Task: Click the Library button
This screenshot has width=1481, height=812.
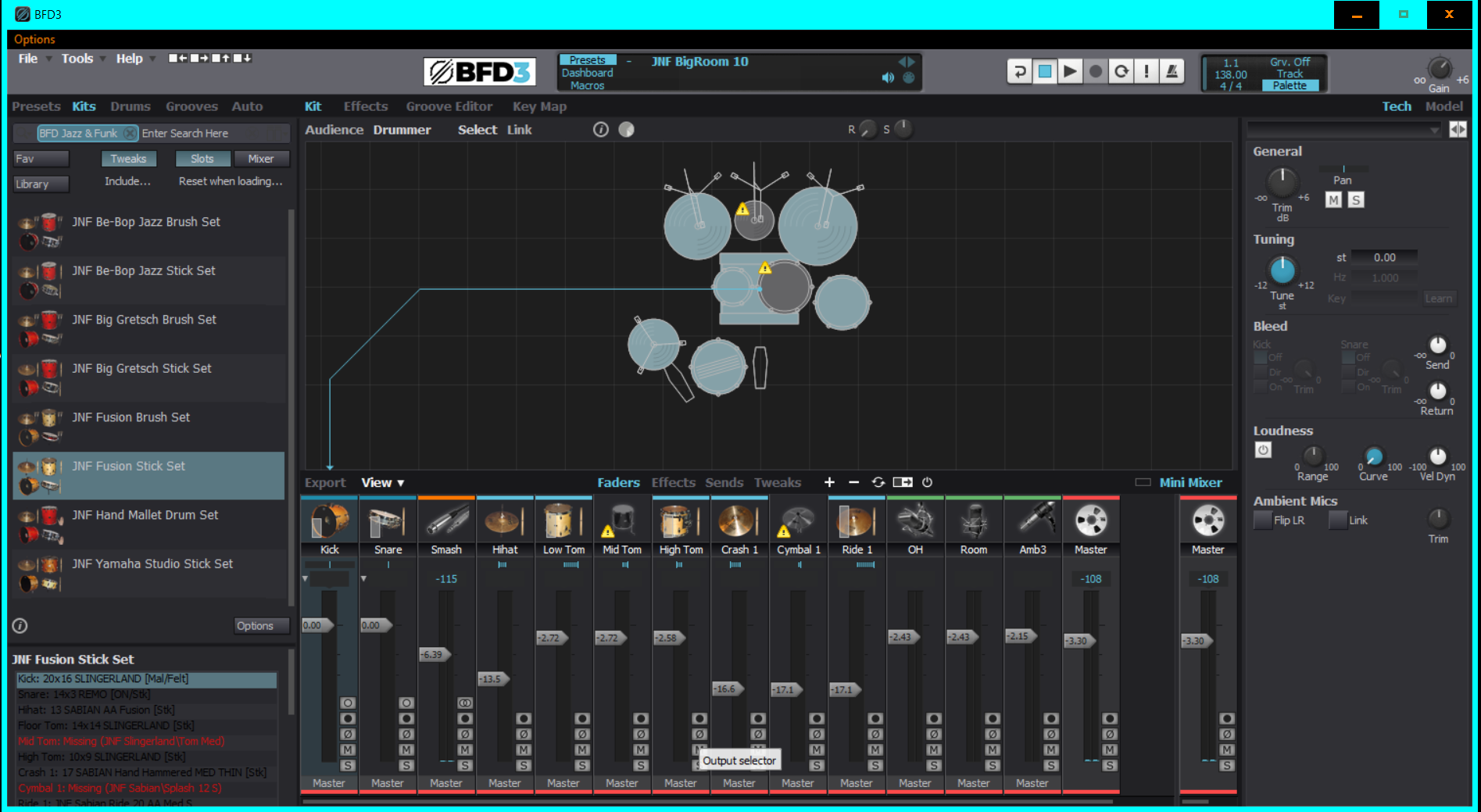Action: [41, 184]
